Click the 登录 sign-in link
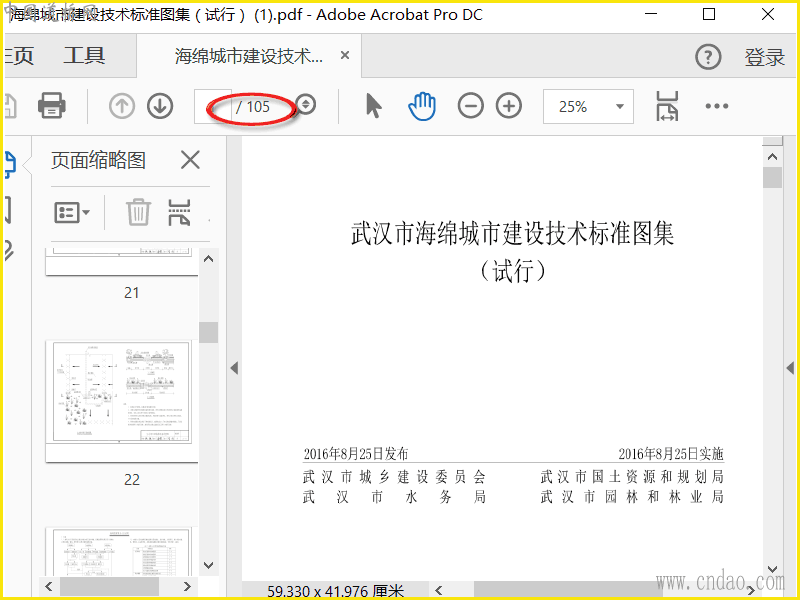The height and width of the screenshot is (600, 800). [x=764, y=57]
